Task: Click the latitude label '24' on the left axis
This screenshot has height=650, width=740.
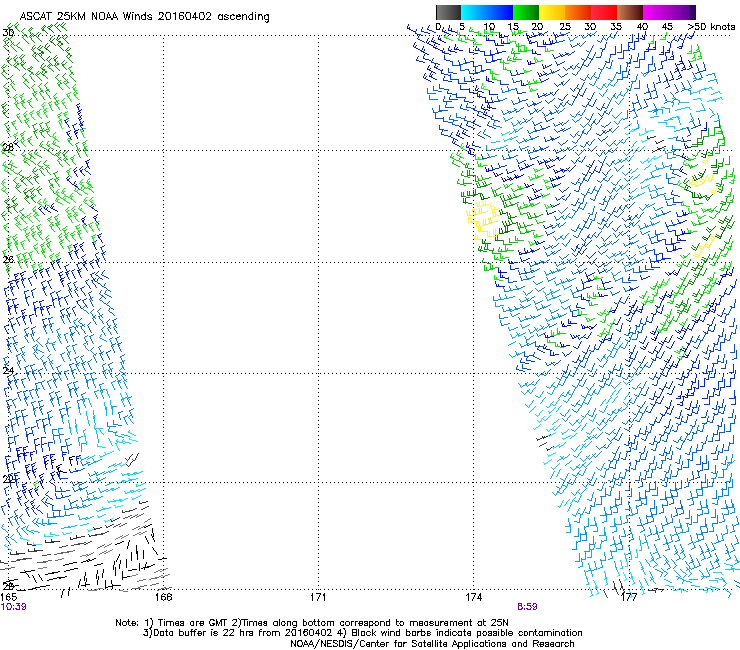Action: (x=8, y=371)
